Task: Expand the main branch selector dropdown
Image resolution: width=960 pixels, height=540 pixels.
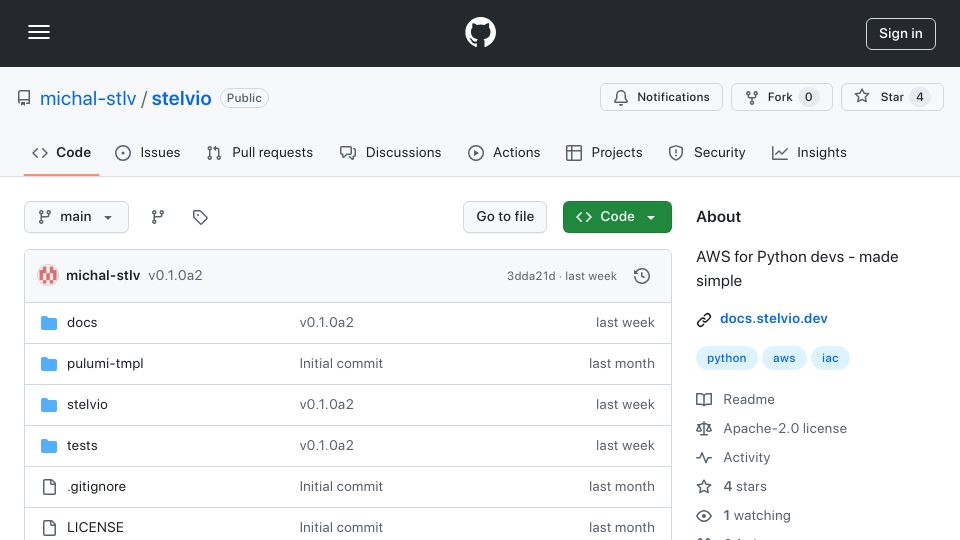Action: 77,217
